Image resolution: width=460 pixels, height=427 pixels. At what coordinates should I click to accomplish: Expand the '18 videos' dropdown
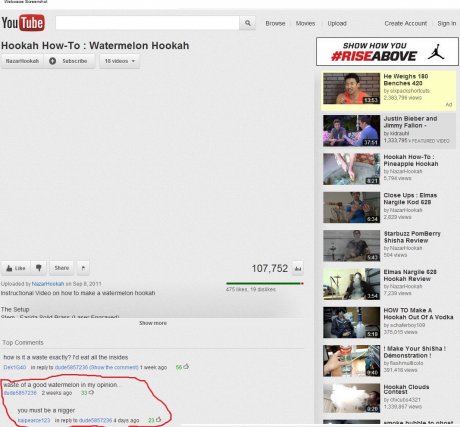[x=119, y=61]
